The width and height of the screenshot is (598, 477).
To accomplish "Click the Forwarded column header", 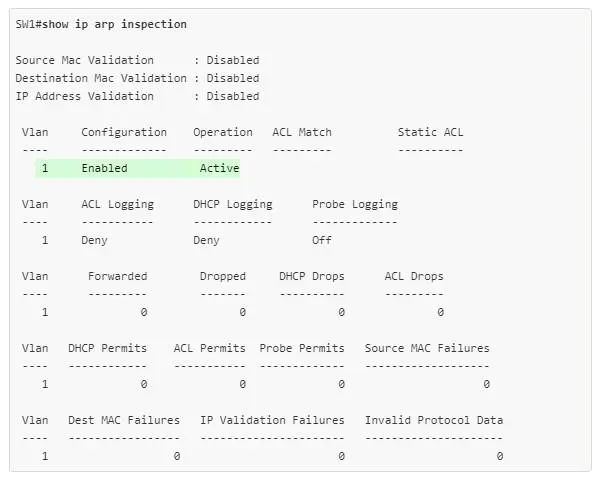I will tap(117, 276).
